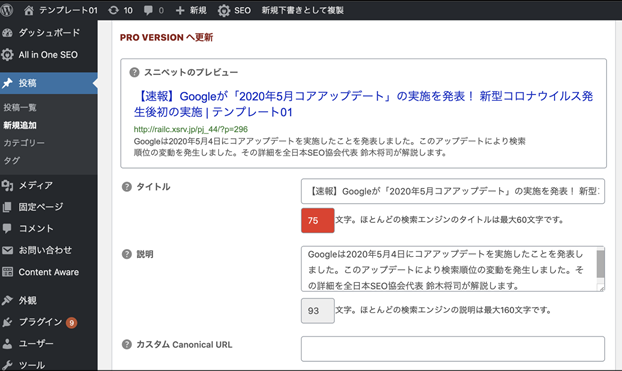
Task: Open ダッシュボード in the sidebar
Action: [48, 33]
